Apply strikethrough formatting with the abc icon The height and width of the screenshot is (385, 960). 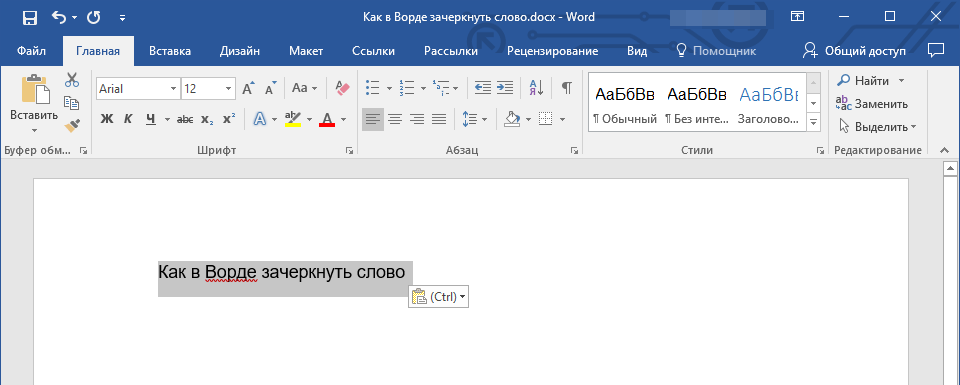tap(184, 119)
